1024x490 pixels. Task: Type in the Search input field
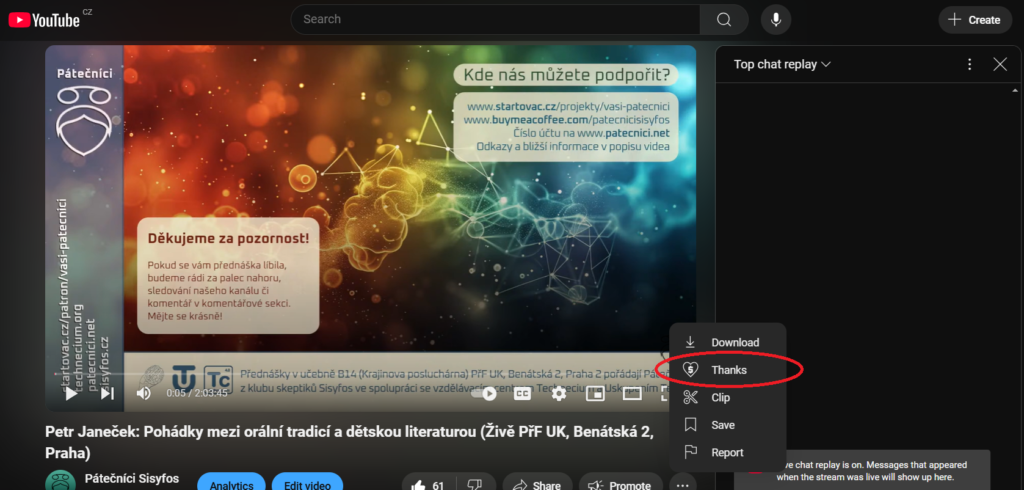point(495,19)
